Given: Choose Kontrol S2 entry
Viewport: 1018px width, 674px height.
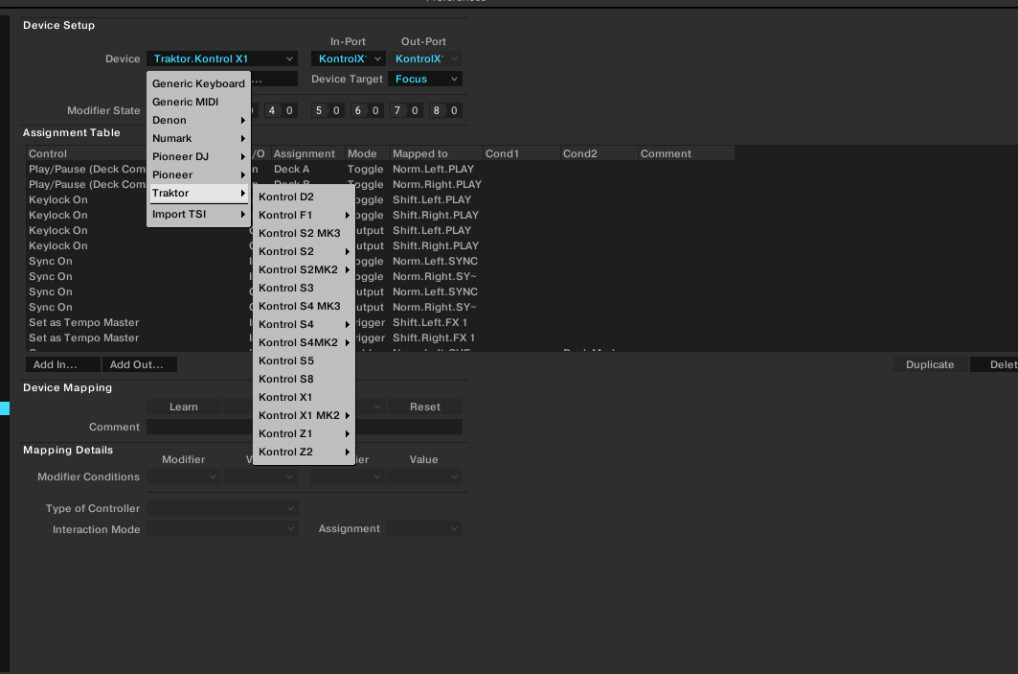Looking at the screenshot, I should click(304, 251).
